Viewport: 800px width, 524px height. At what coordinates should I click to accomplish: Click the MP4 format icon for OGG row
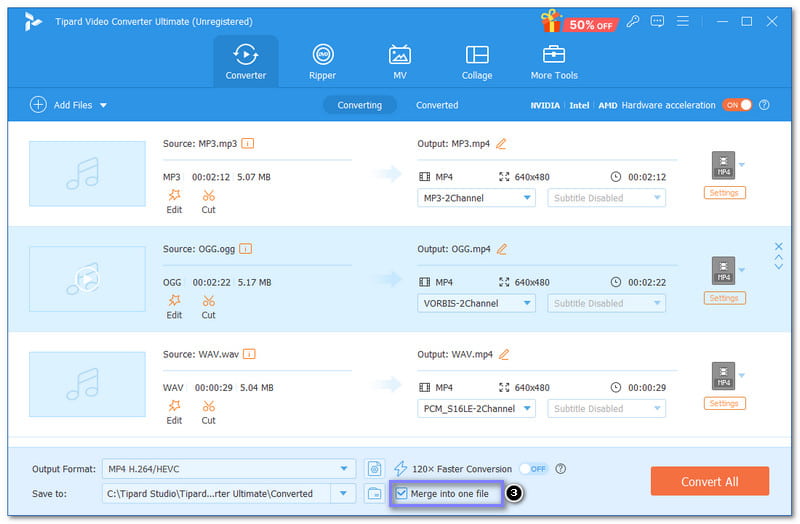[x=723, y=270]
